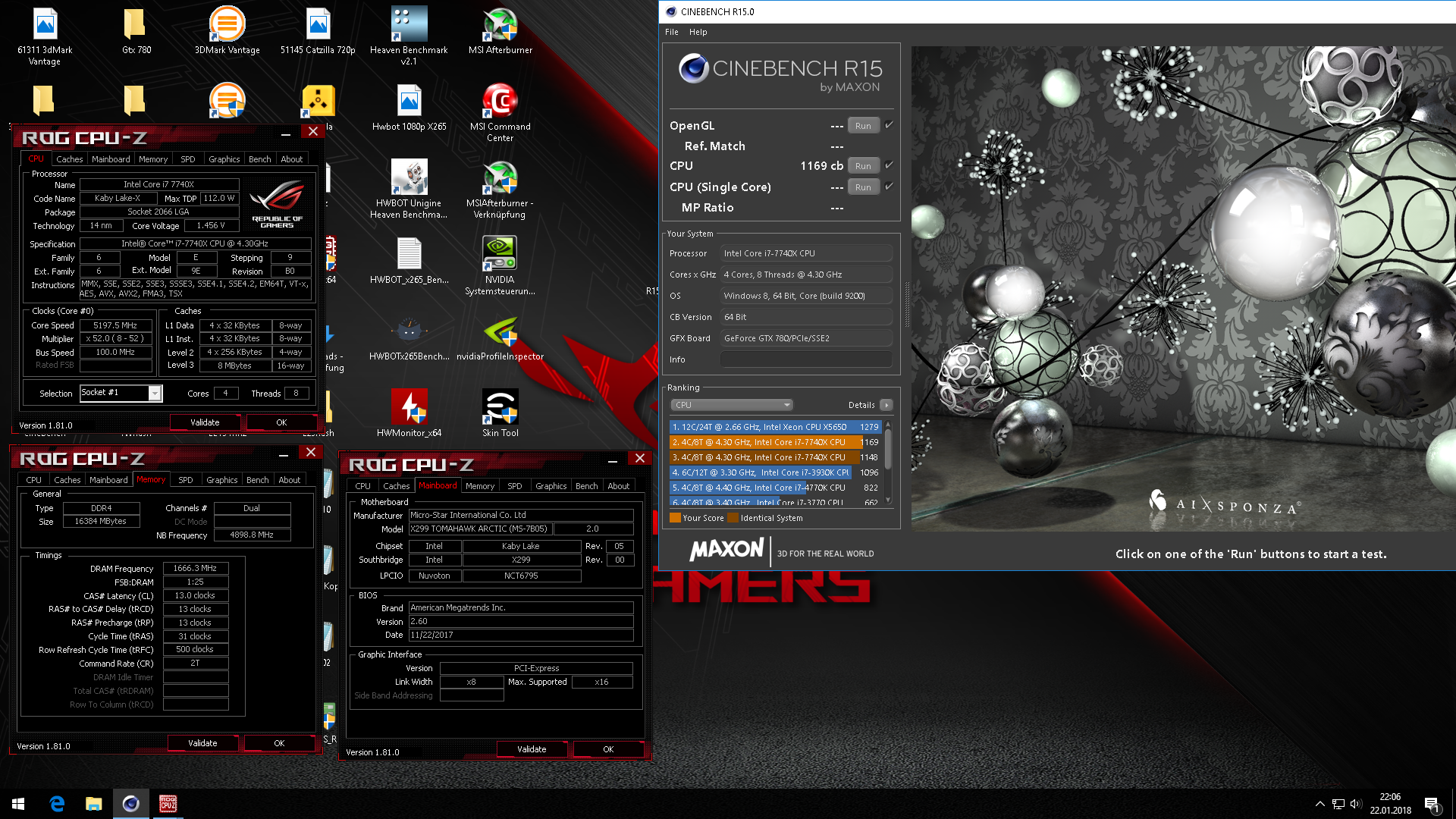Select the i7-3930K ranking row
This screenshot has height=819, width=1456.
(775, 472)
